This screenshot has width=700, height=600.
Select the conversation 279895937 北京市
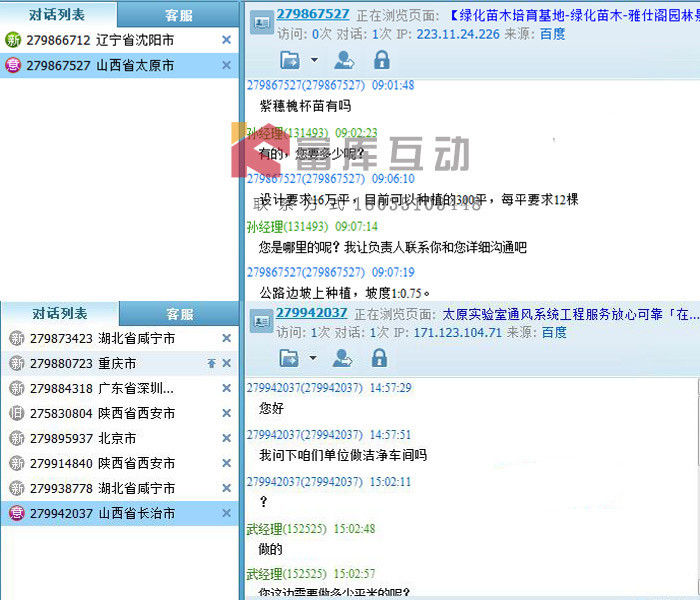(120, 438)
